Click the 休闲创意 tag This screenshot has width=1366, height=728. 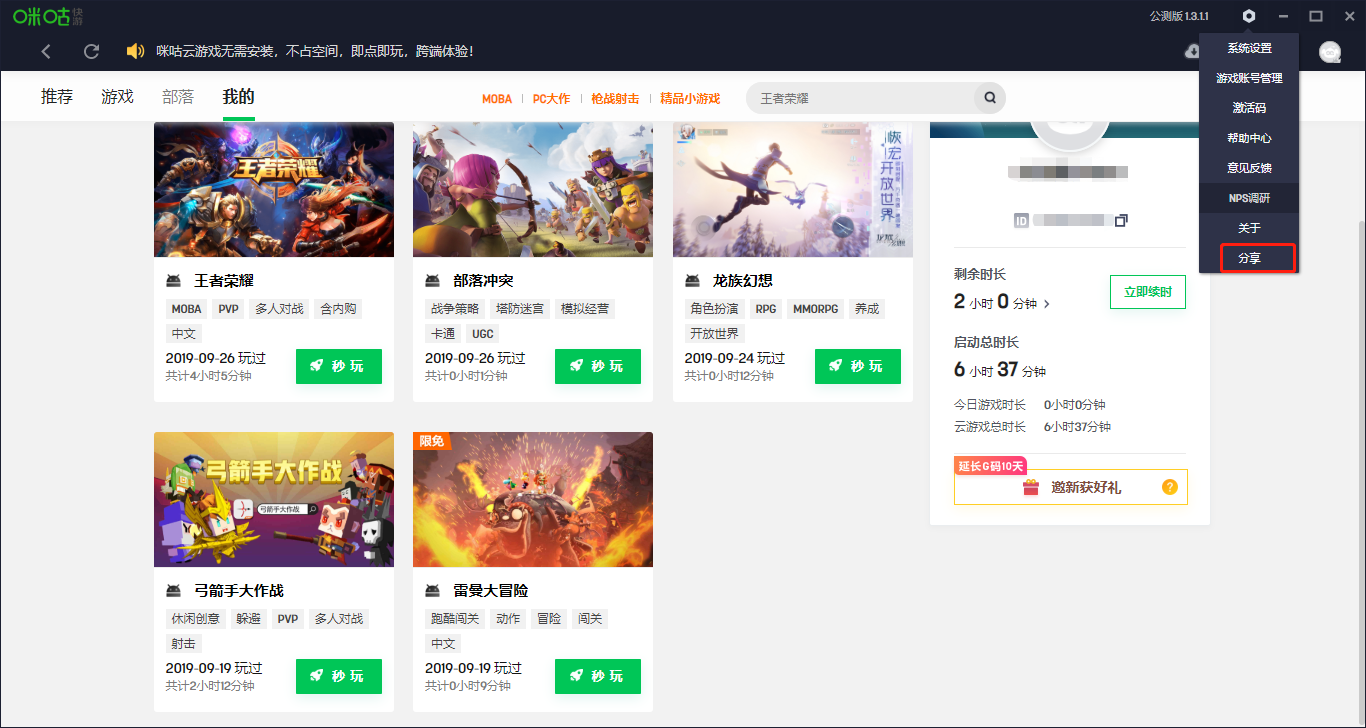click(x=196, y=619)
